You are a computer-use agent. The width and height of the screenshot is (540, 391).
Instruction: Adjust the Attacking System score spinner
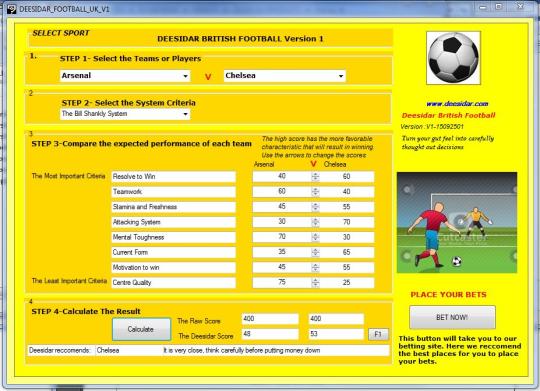click(x=315, y=222)
